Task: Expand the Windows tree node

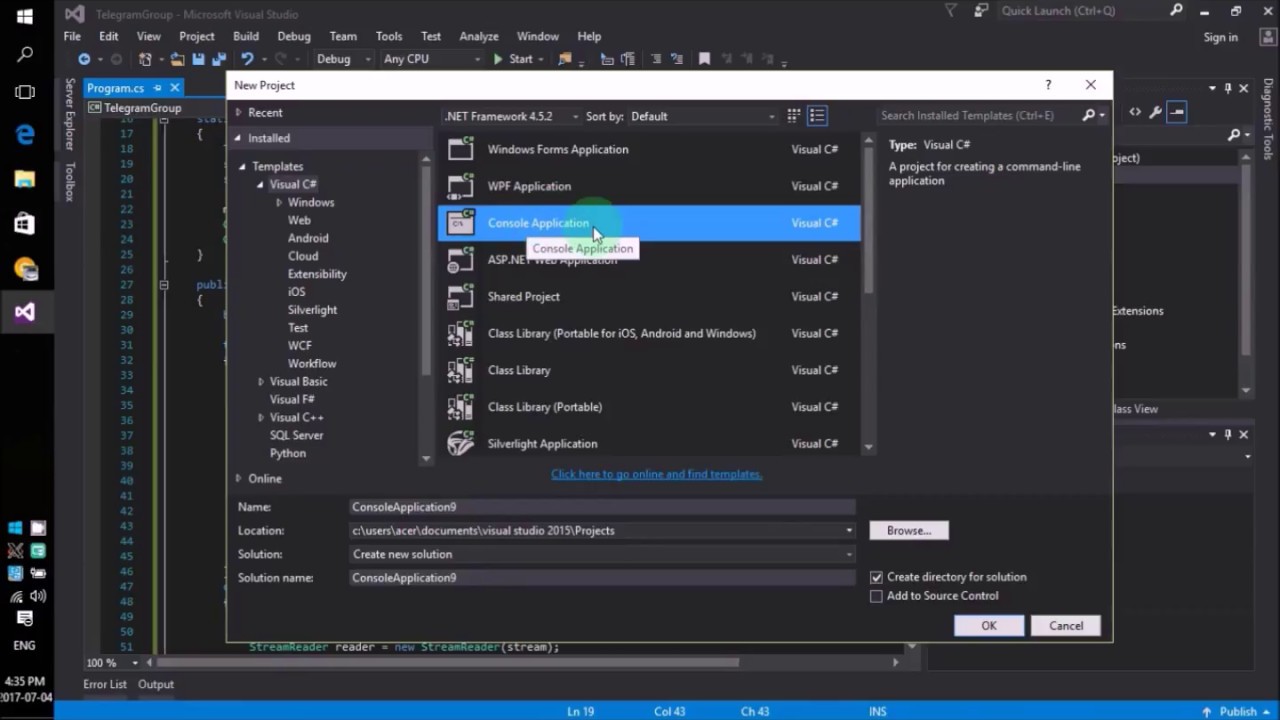Action: [279, 202]
